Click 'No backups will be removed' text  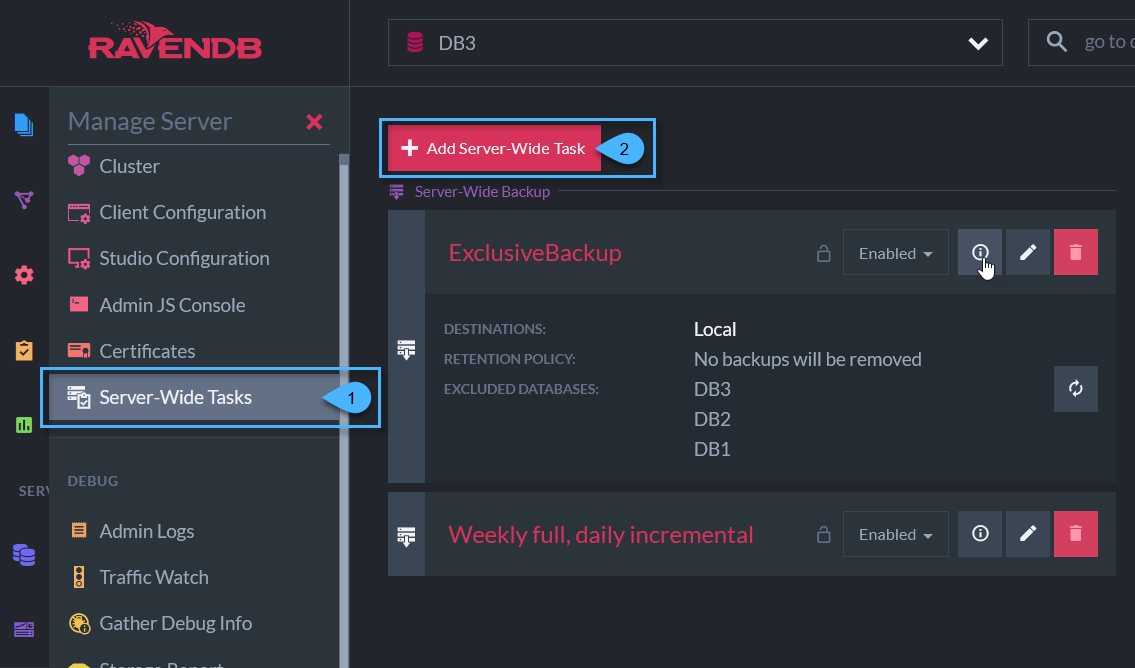coord(808,359)
